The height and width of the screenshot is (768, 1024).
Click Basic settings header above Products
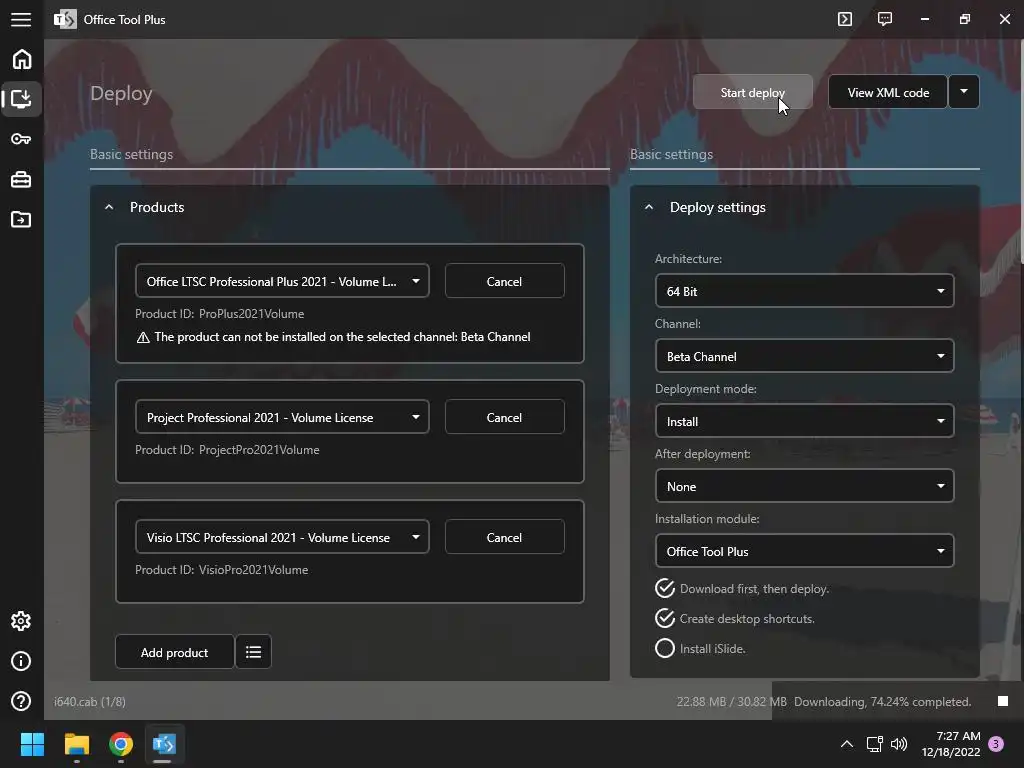coord(131,154)
